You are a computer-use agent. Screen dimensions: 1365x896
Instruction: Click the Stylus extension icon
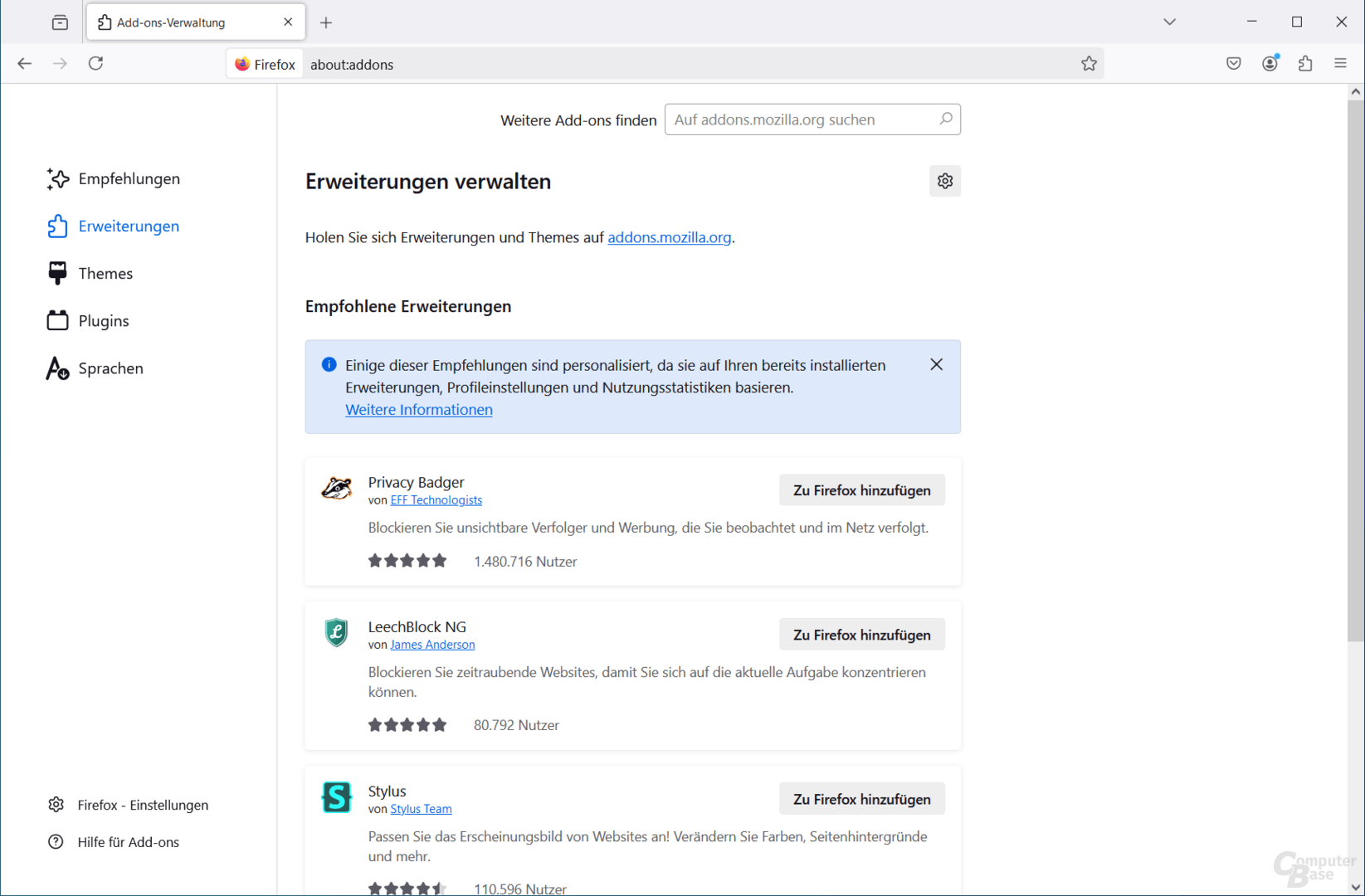click(336, 797)
